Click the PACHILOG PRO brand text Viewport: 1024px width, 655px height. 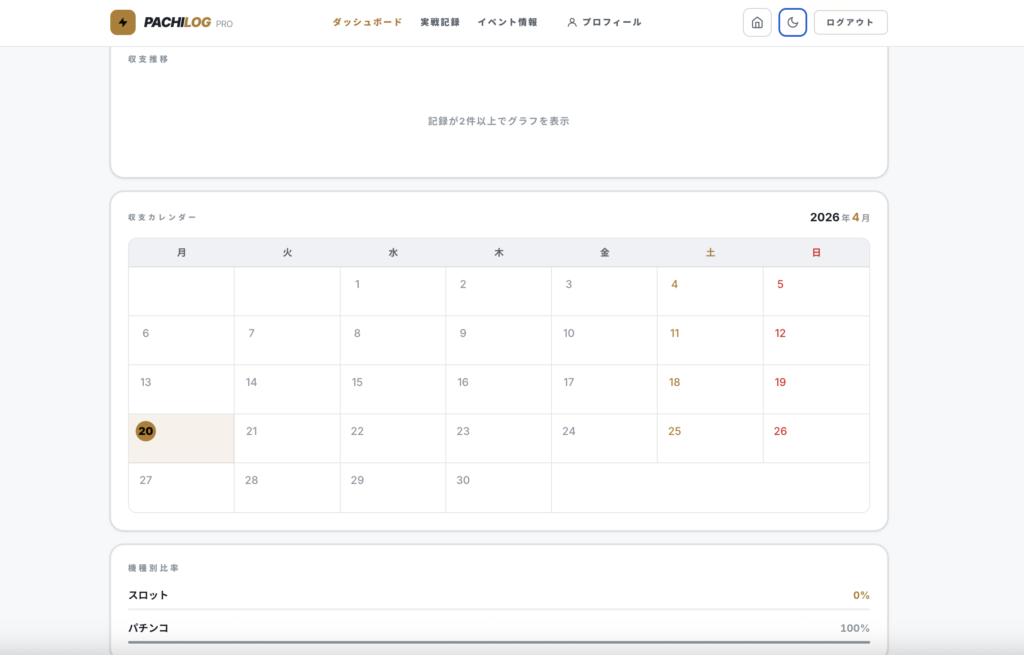point(188,22)
